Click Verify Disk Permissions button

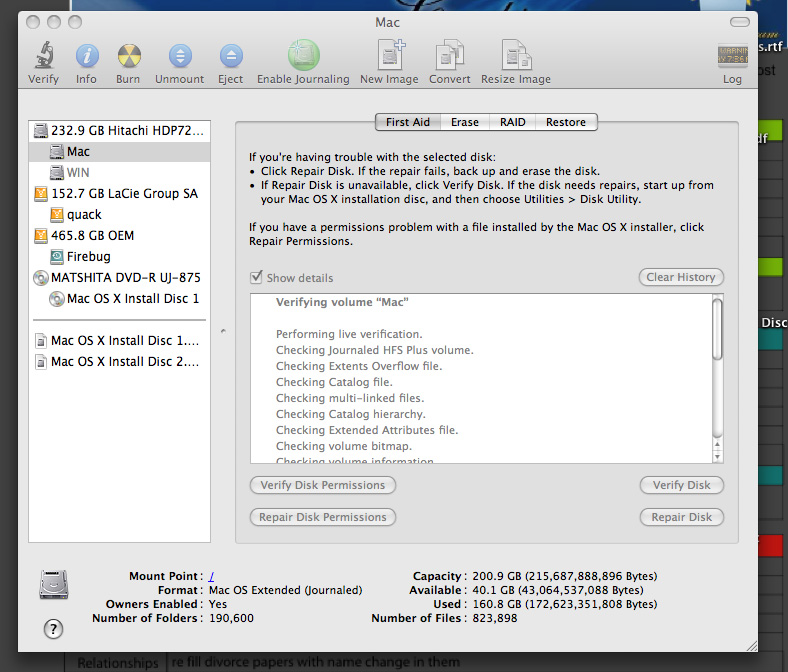click(x=323, y=486)
